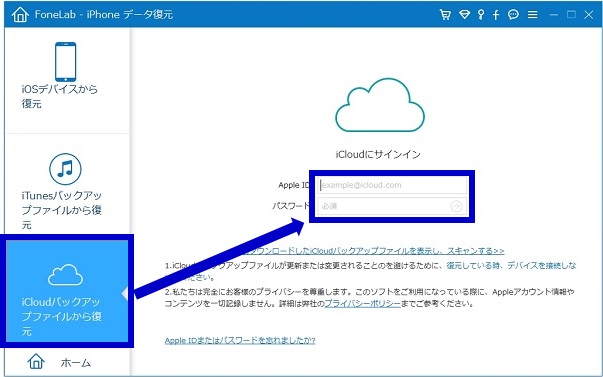Focus the Apple ID input field
The image size is (603, 377).
click(x=392, y=185)
